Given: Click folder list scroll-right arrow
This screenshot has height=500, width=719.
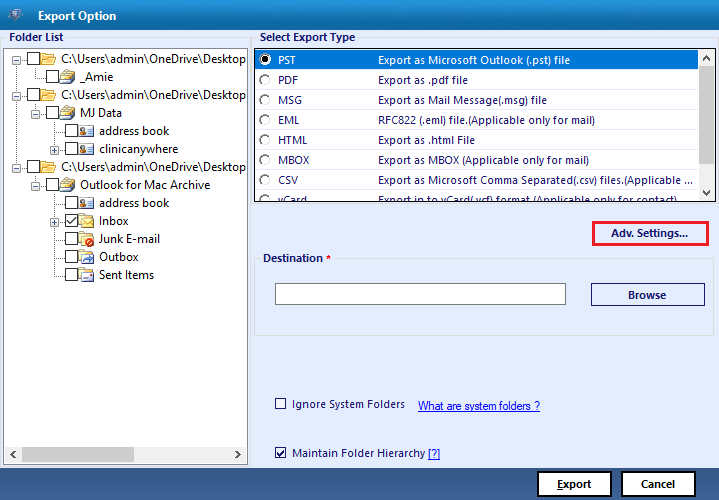Looking at the screenshot, I should pyautogui.click(x=238, y=454).
